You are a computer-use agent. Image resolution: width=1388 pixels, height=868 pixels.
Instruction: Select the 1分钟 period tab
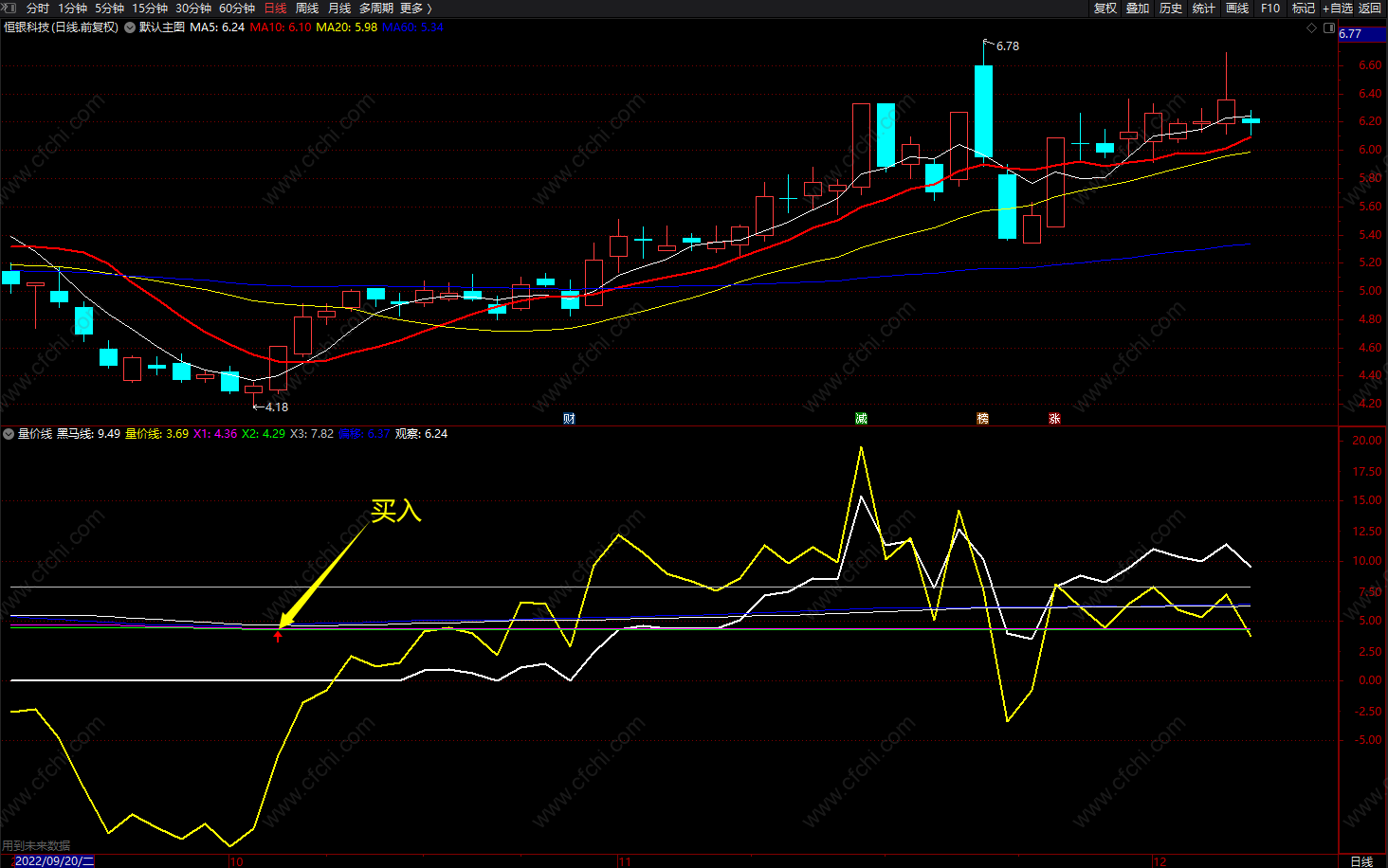coord(72,8)
